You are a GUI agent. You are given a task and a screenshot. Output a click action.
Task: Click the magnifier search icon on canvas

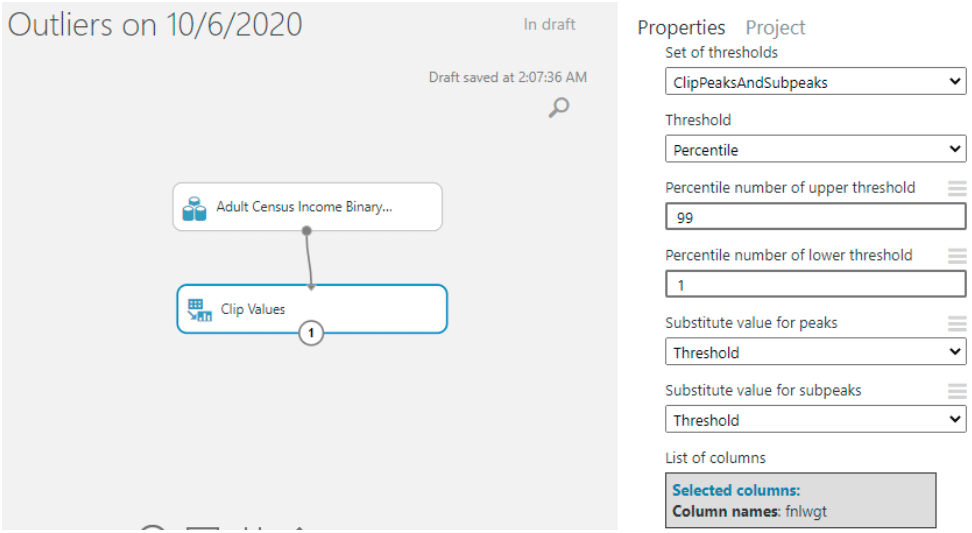(x=559, y=107)
